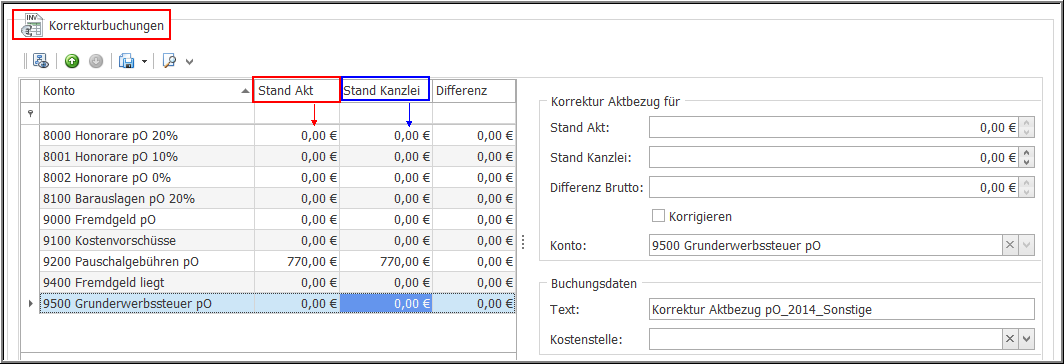Click highlighted Stand Kanzlei cell of 9500 row
The image size is (1064, 364).
pyautogui.click(x=386, y=304)
